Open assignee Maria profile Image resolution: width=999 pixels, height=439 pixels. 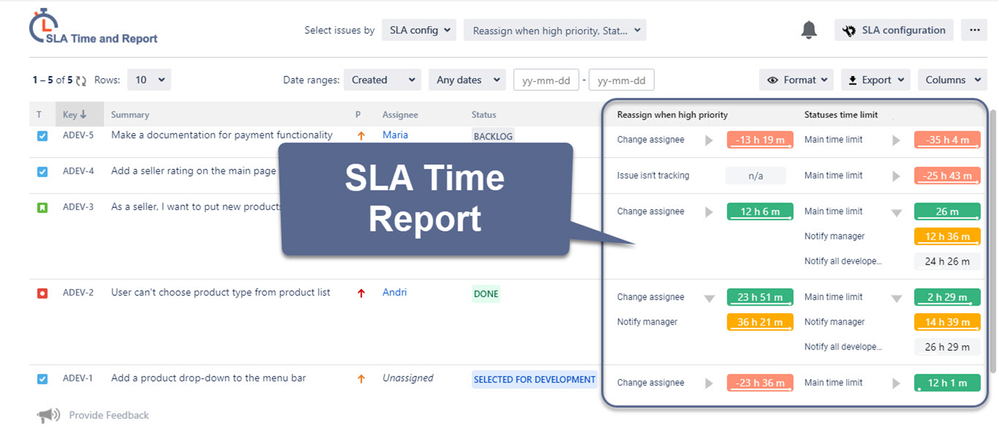click(x=396, y=135)
